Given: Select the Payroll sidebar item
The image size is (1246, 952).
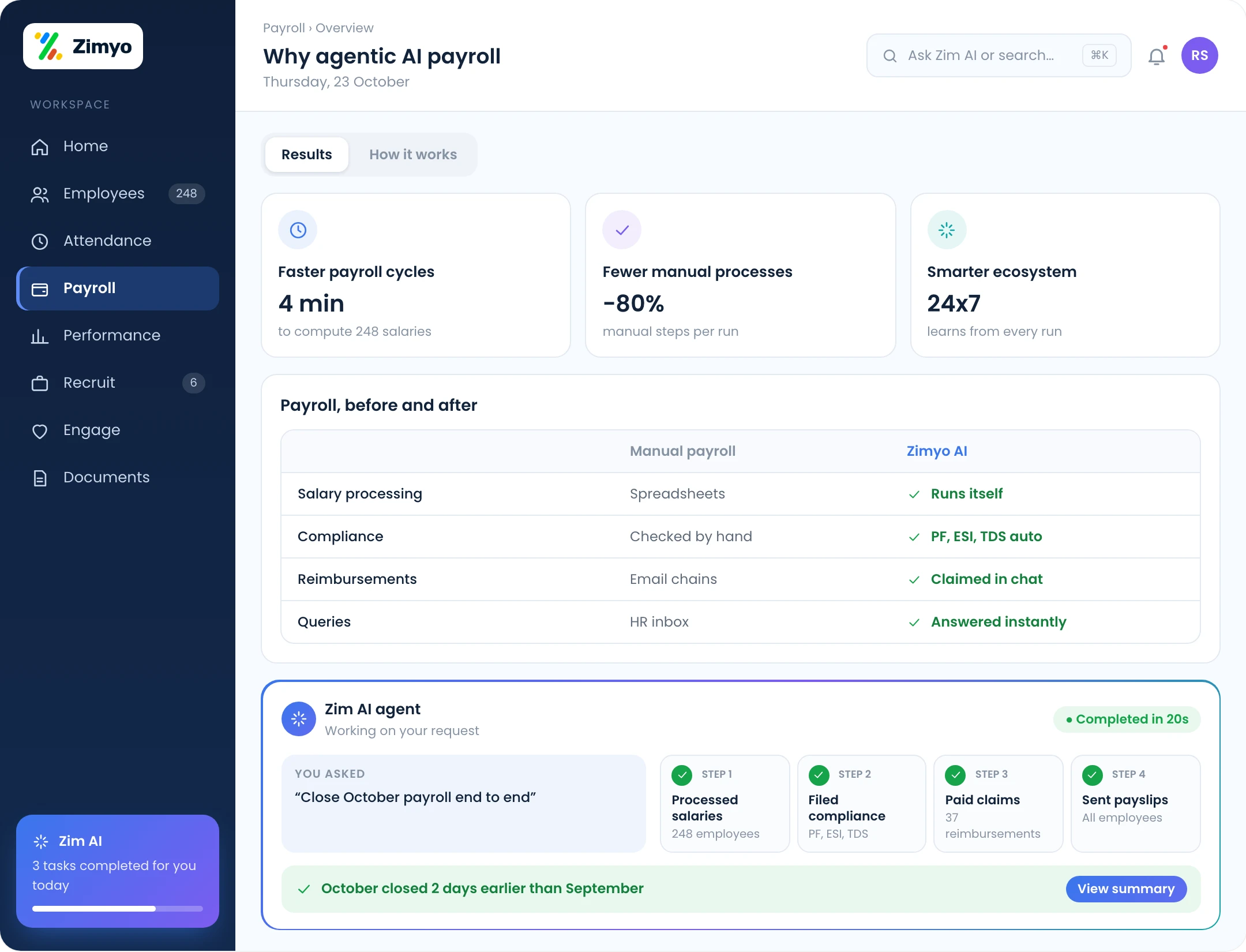Looking at the screenshot, I should [x=118, y=288].
